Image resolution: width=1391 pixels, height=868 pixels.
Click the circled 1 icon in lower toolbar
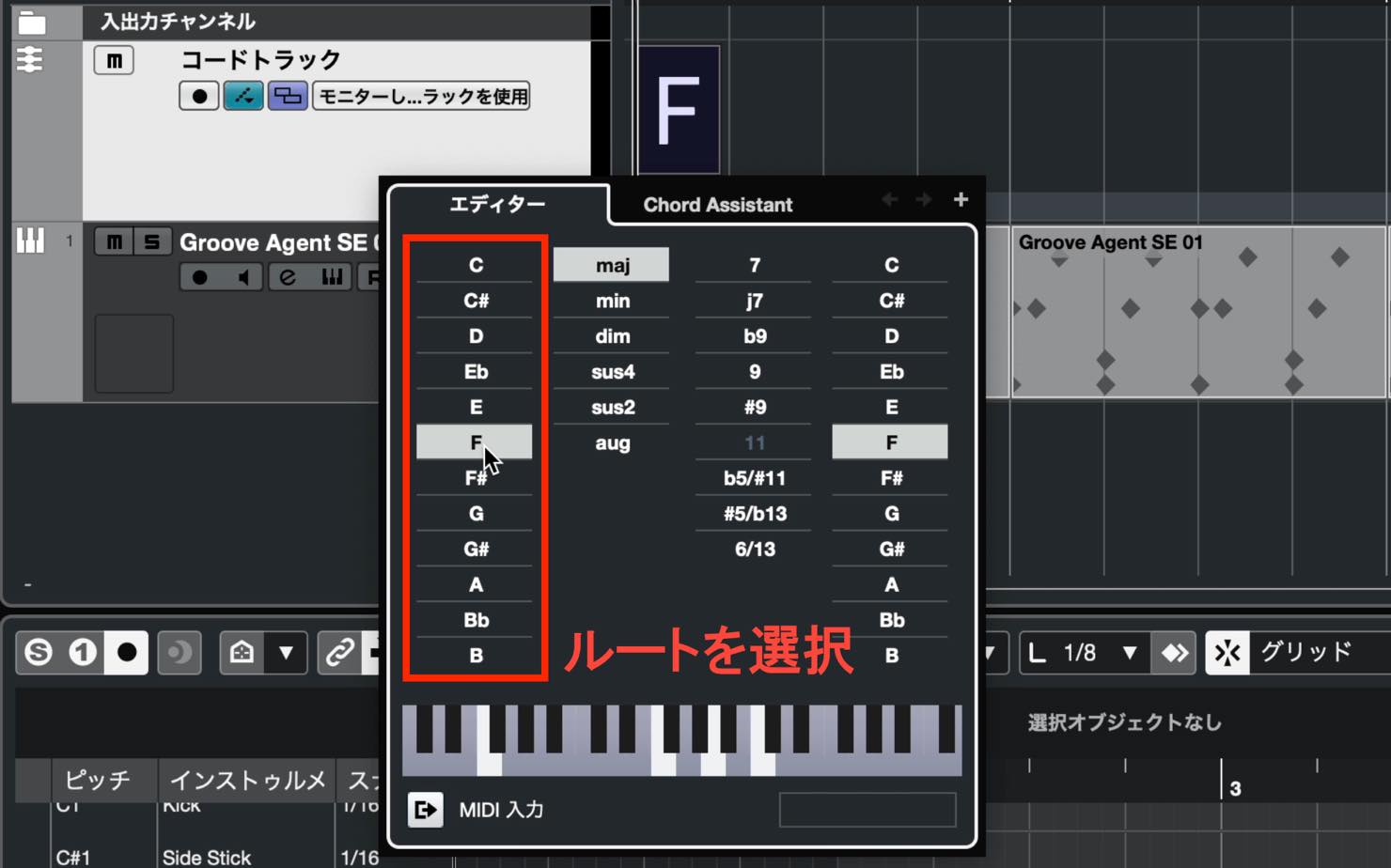[x=82, y=652]
